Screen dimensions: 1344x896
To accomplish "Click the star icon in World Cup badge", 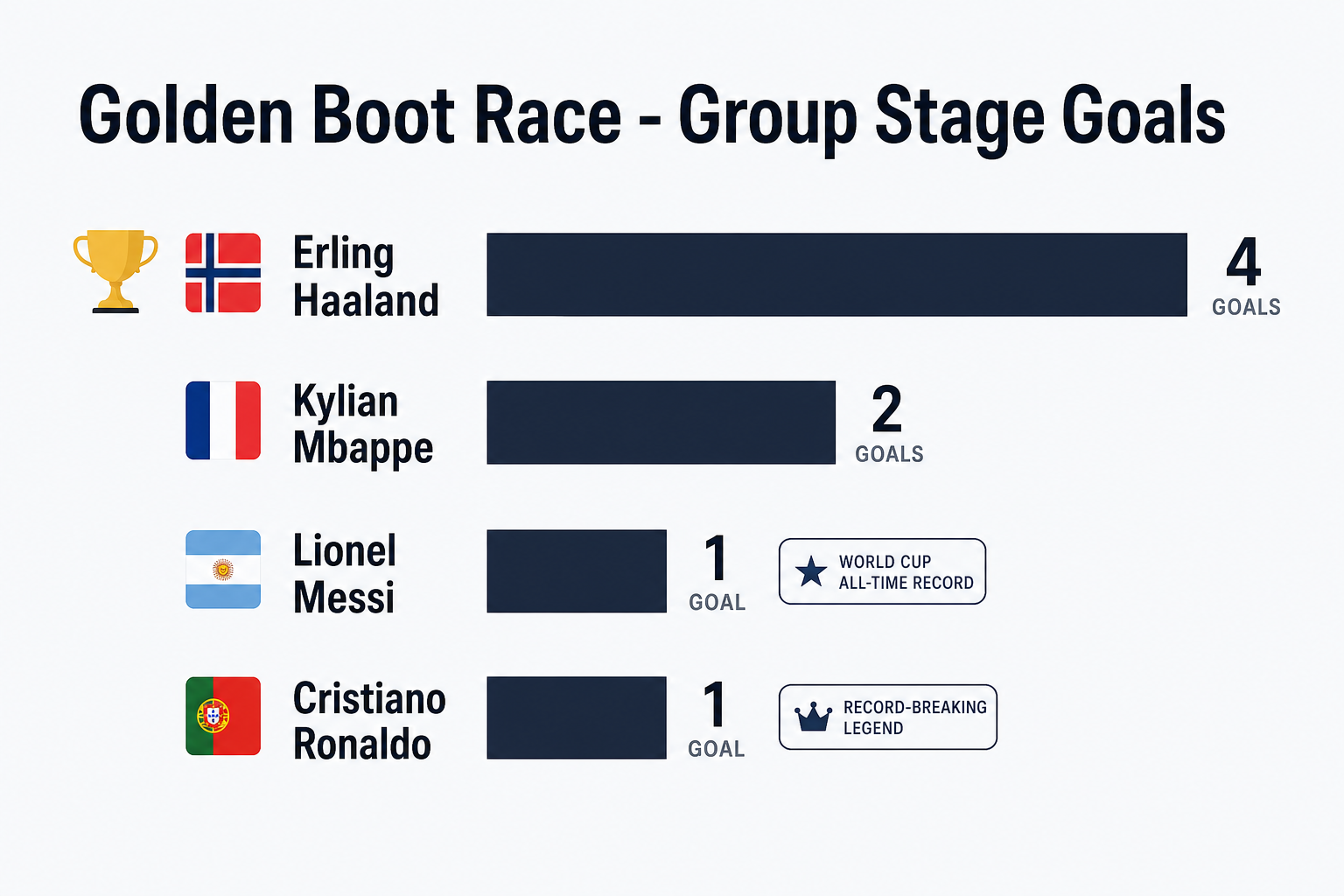I will [x=811, y=571].
